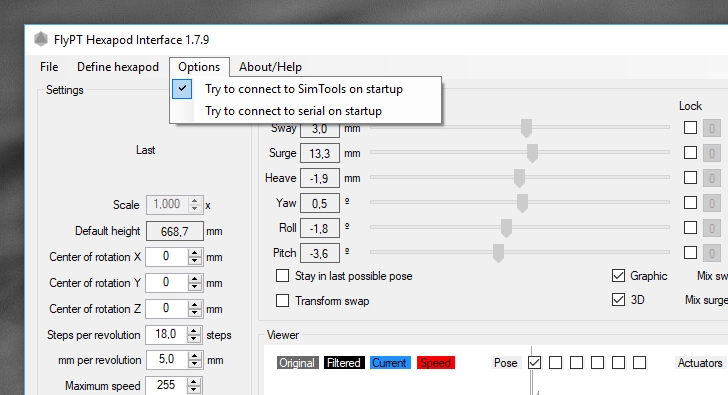Viewport: 728px width, 395px height.
Task: Click the Heave slider thumb
Action: [x=519, y=178]
